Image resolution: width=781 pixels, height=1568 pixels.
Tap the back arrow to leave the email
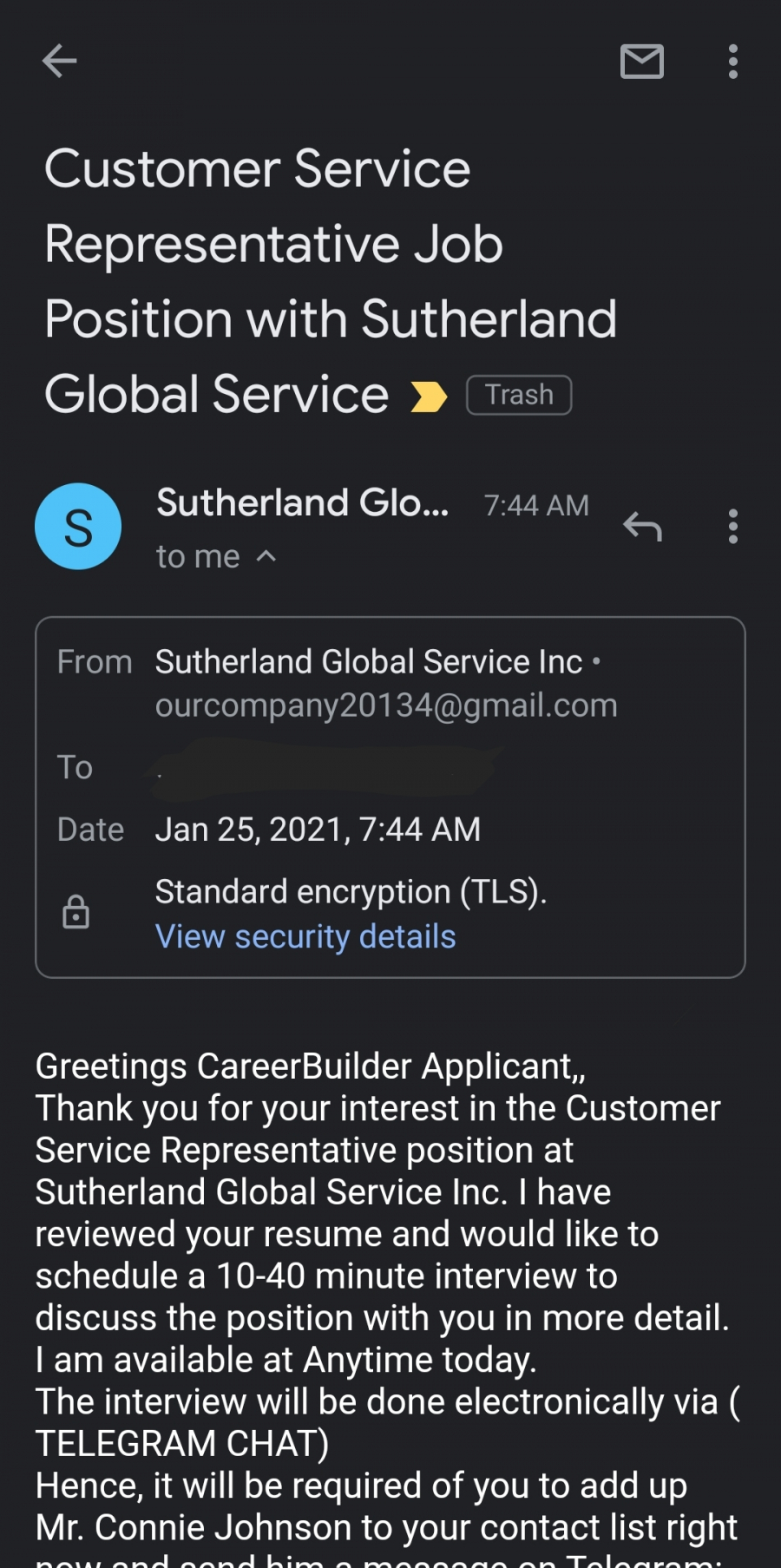coord(59,61)
